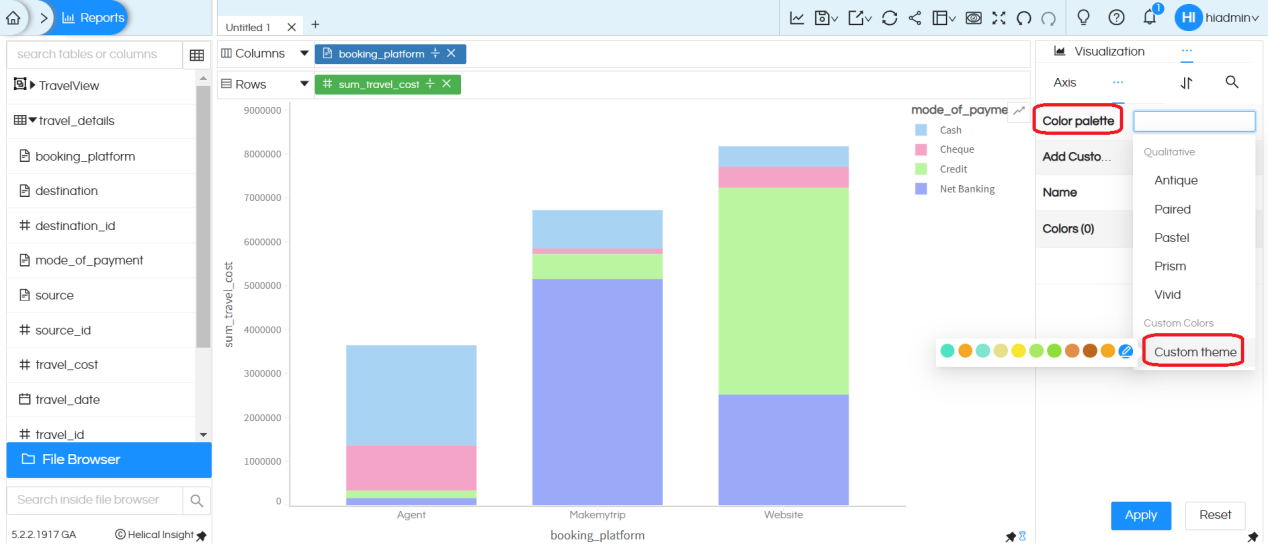Refresh the report with the circular arrows icon

coord(889,18)
